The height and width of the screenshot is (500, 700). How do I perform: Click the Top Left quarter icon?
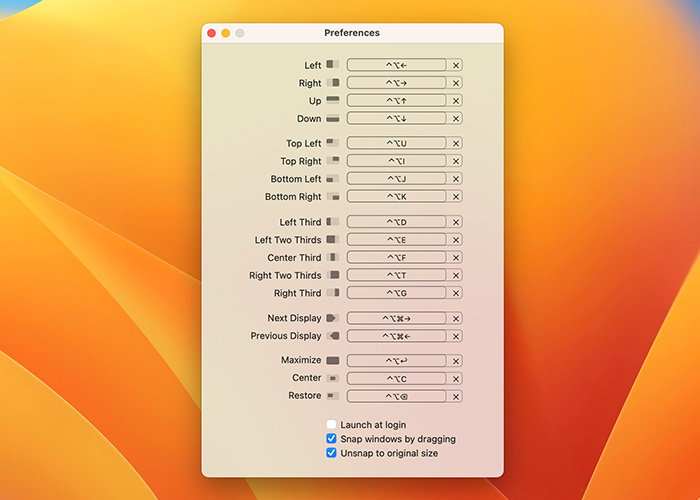coord(333,143)
